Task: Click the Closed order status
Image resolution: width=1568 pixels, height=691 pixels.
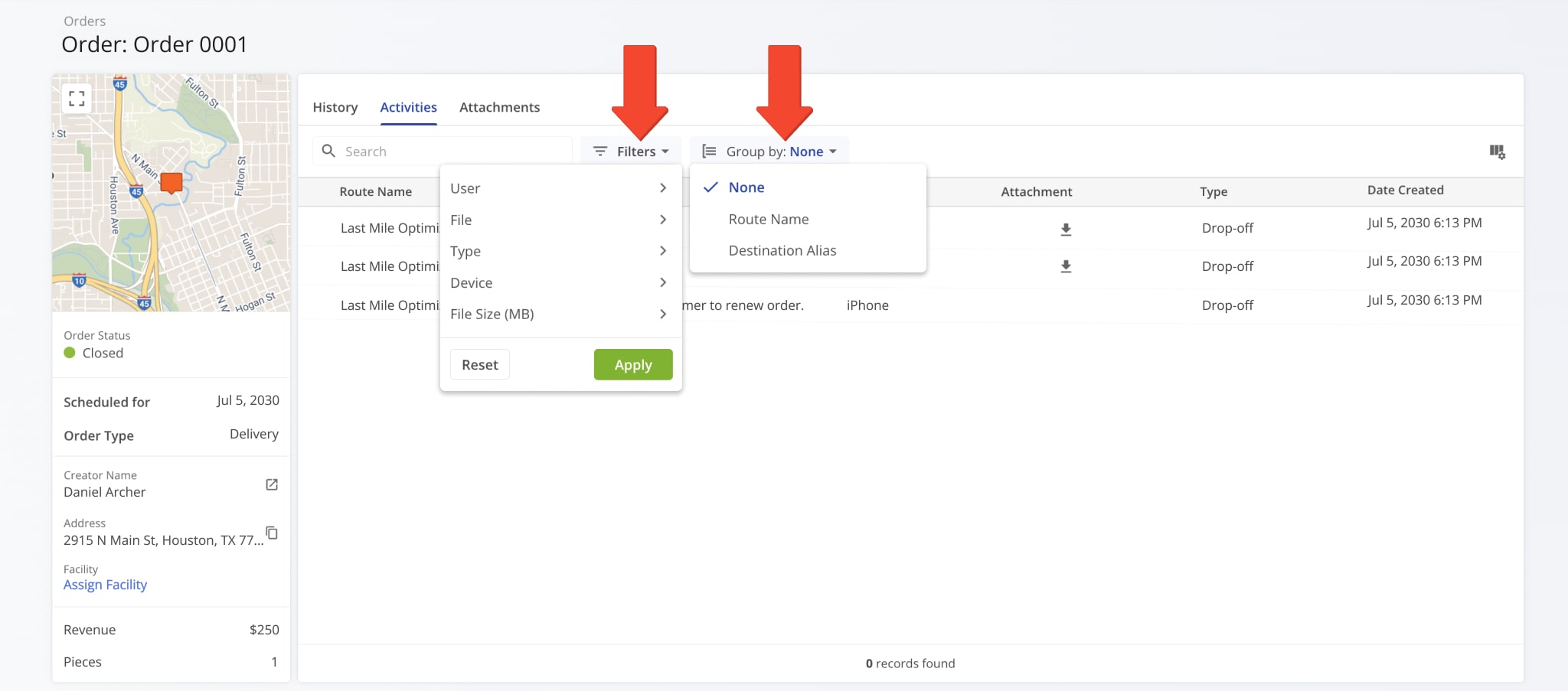Action: click(x=93, y=353)
